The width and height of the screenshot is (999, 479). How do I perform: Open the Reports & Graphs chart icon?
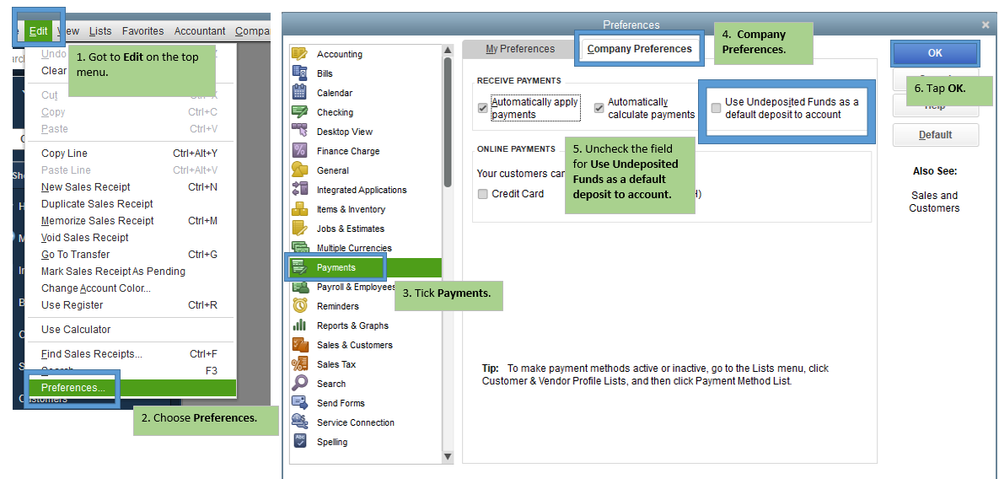(299, 325)
